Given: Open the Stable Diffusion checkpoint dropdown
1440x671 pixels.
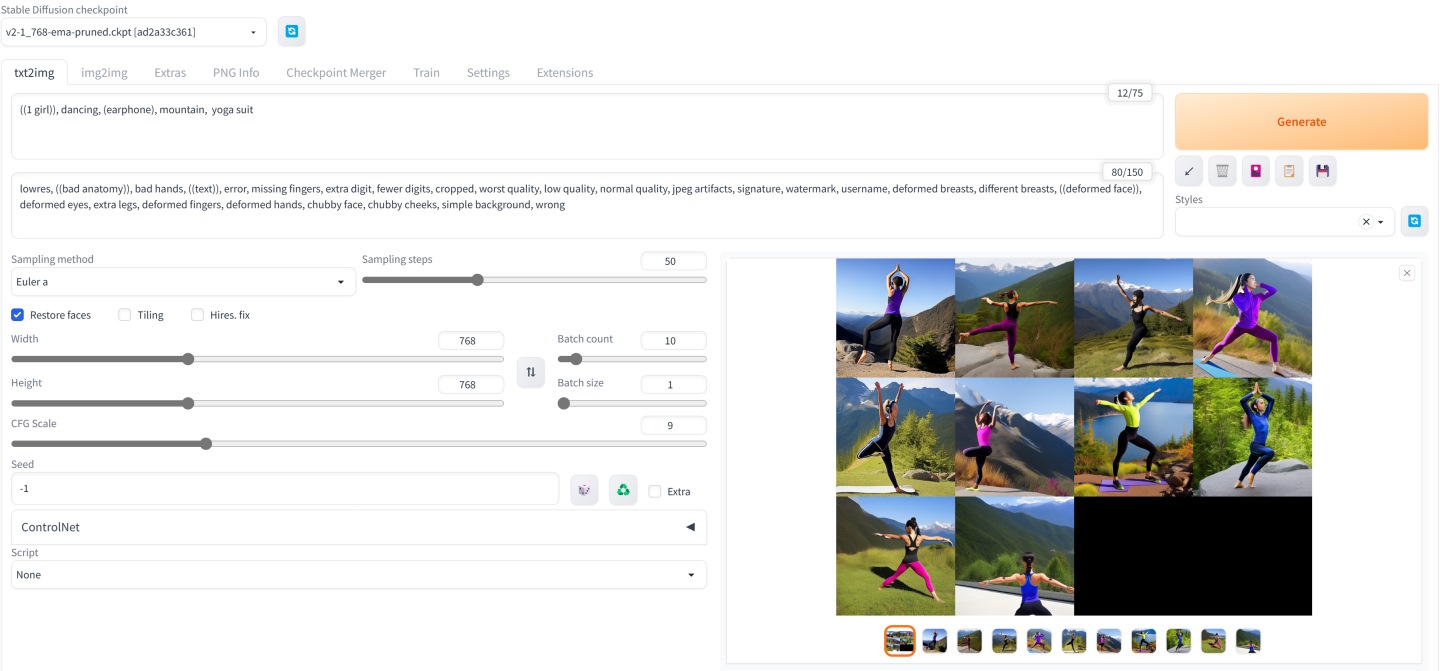Looking at the screenshot, I should 133,32.
